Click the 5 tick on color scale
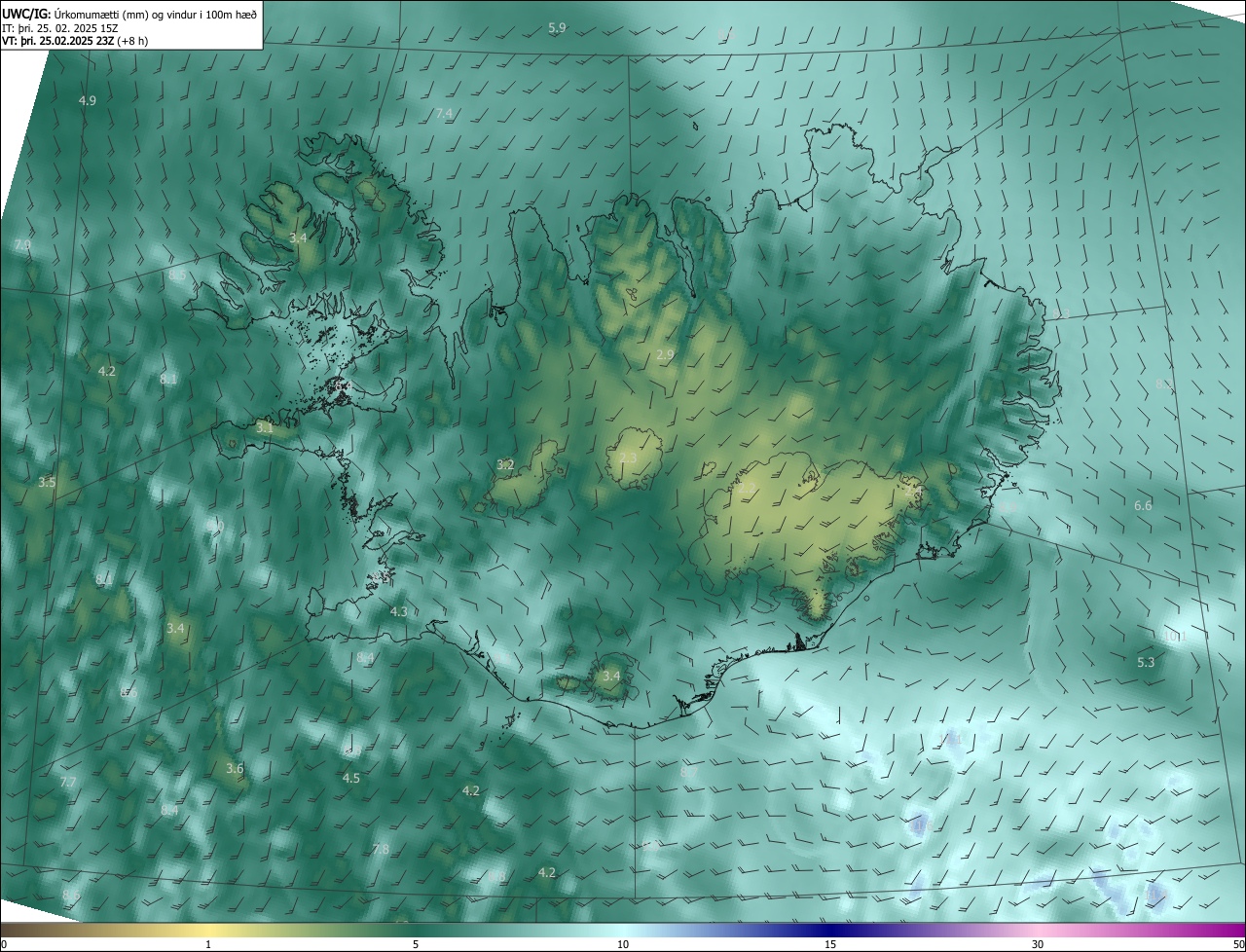 tap(416, 944)
